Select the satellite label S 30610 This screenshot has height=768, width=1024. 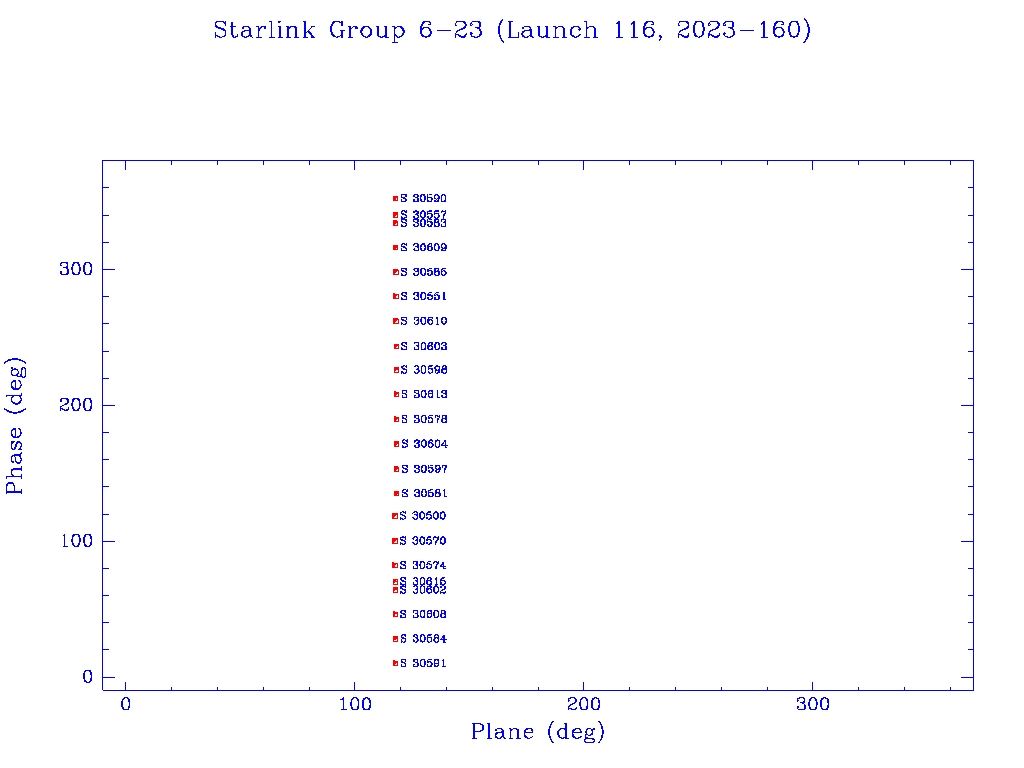[x=423, y=321]
